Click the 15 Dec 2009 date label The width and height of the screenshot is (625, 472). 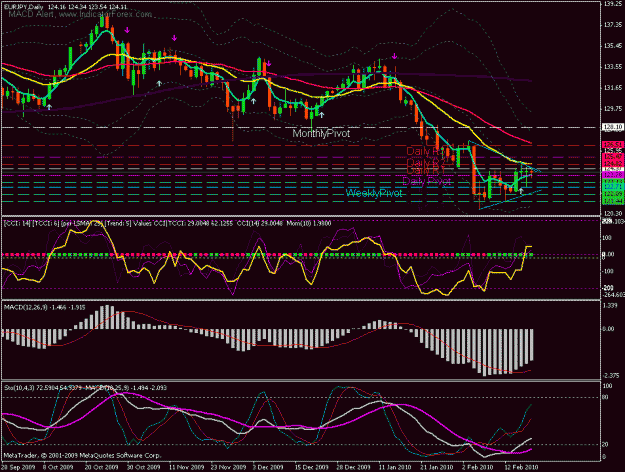312,467
